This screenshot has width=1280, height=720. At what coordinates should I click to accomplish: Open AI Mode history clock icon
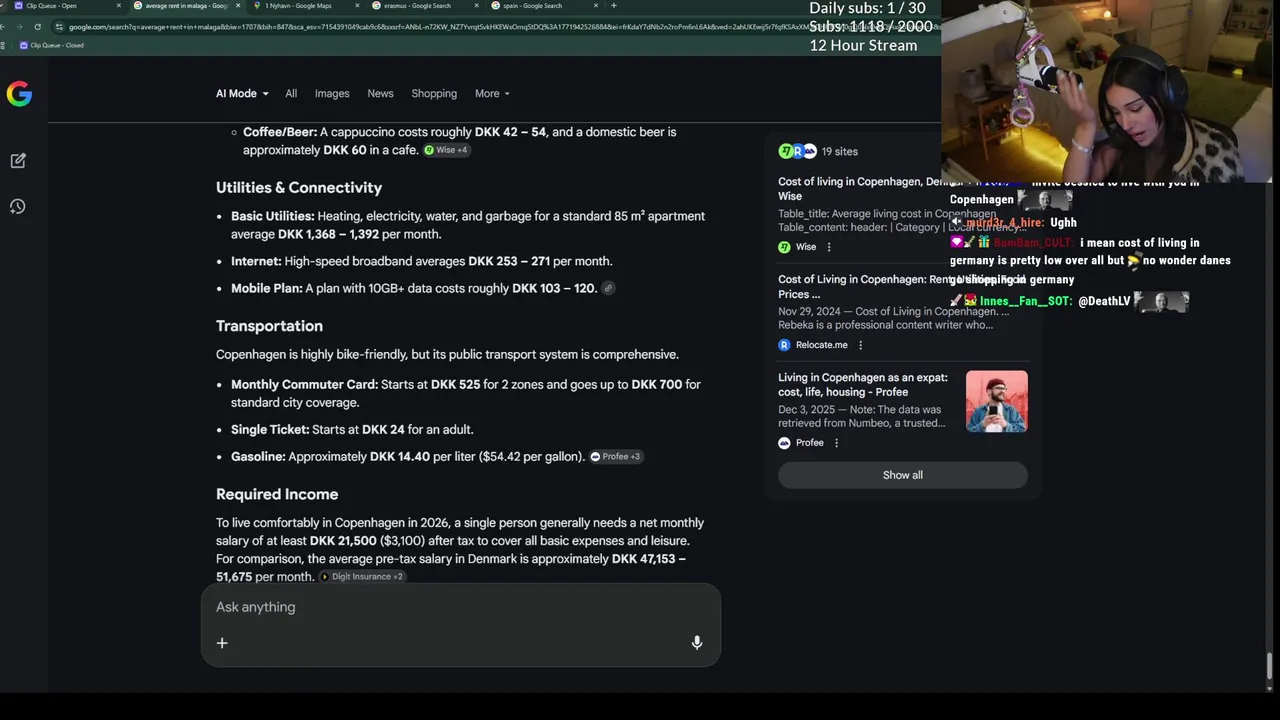pos(18,206)
